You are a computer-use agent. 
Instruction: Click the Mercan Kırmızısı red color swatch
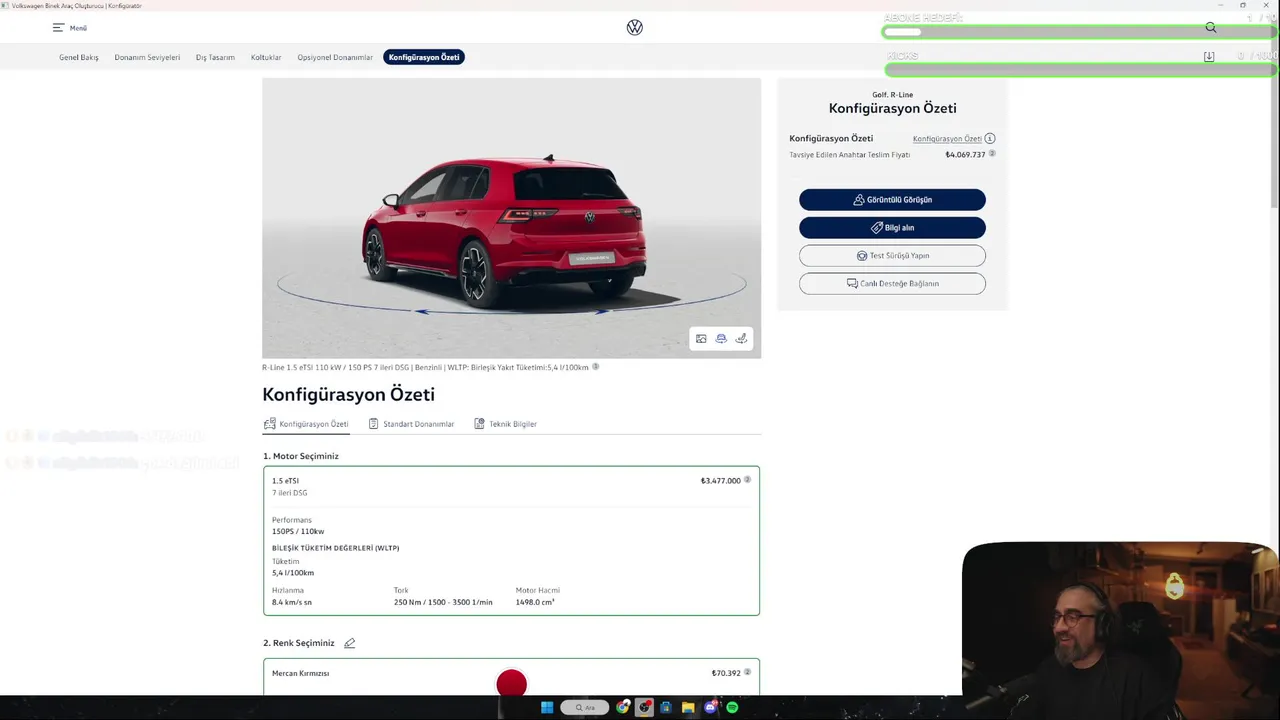point(511,683)
